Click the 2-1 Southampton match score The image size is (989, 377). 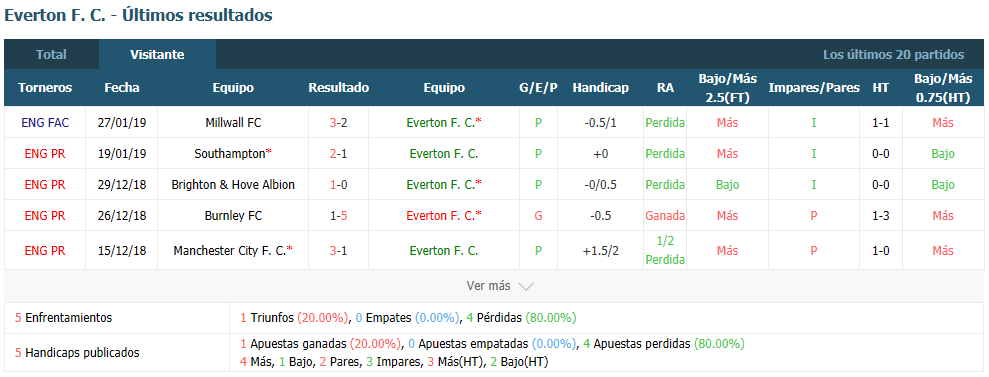[x=339, y=153]
